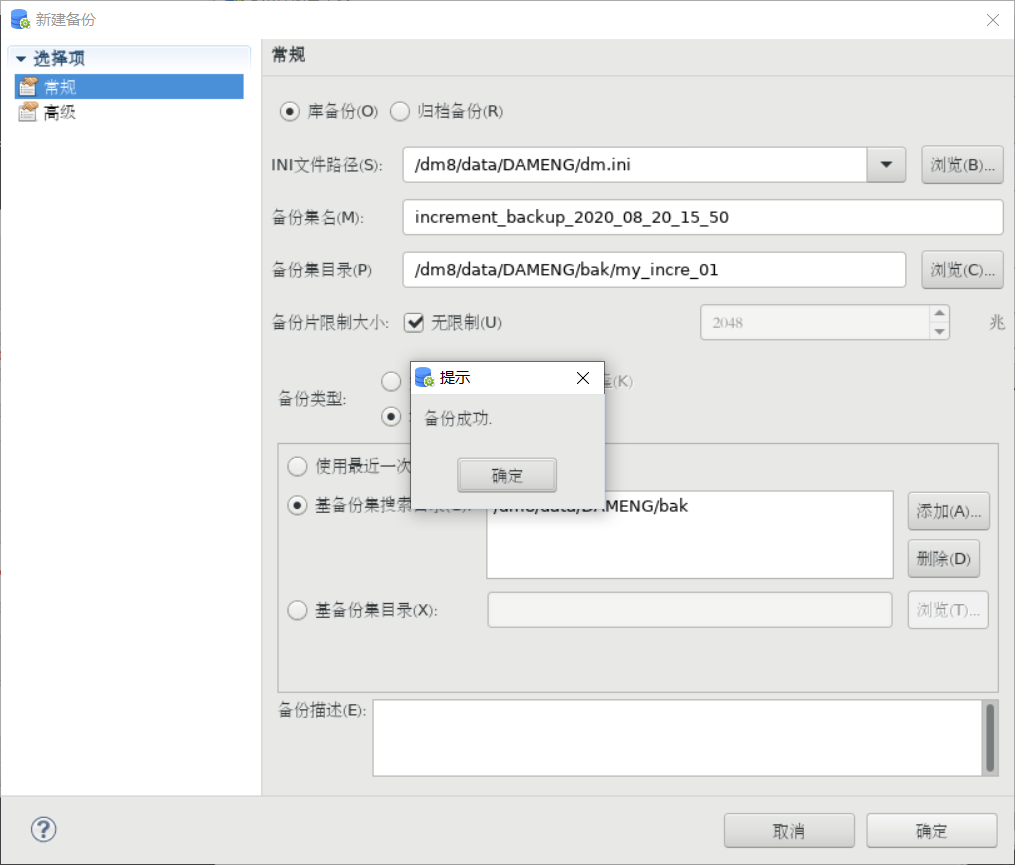Click the 基备份集目录(X) input field
Image resolution: width=1015 pixels, height=865 pixels.
689,610
